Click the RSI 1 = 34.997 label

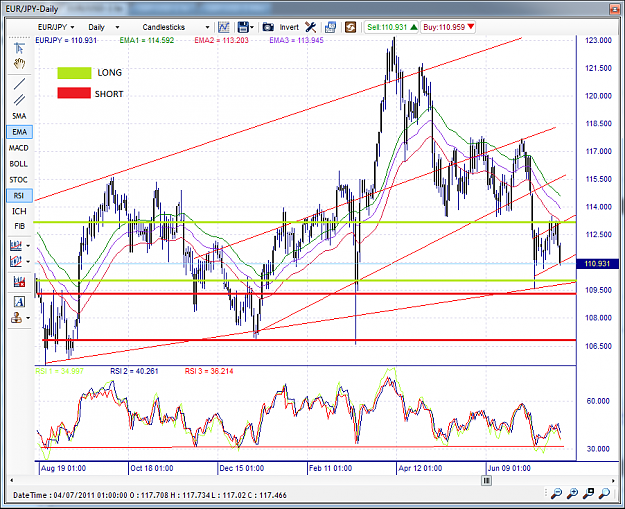point(59,371)
